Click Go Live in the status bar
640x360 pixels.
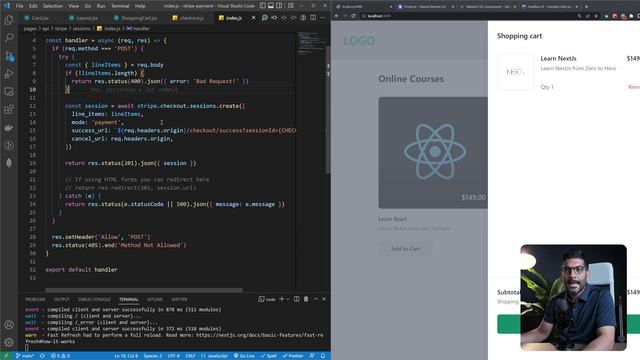[244, 356]
